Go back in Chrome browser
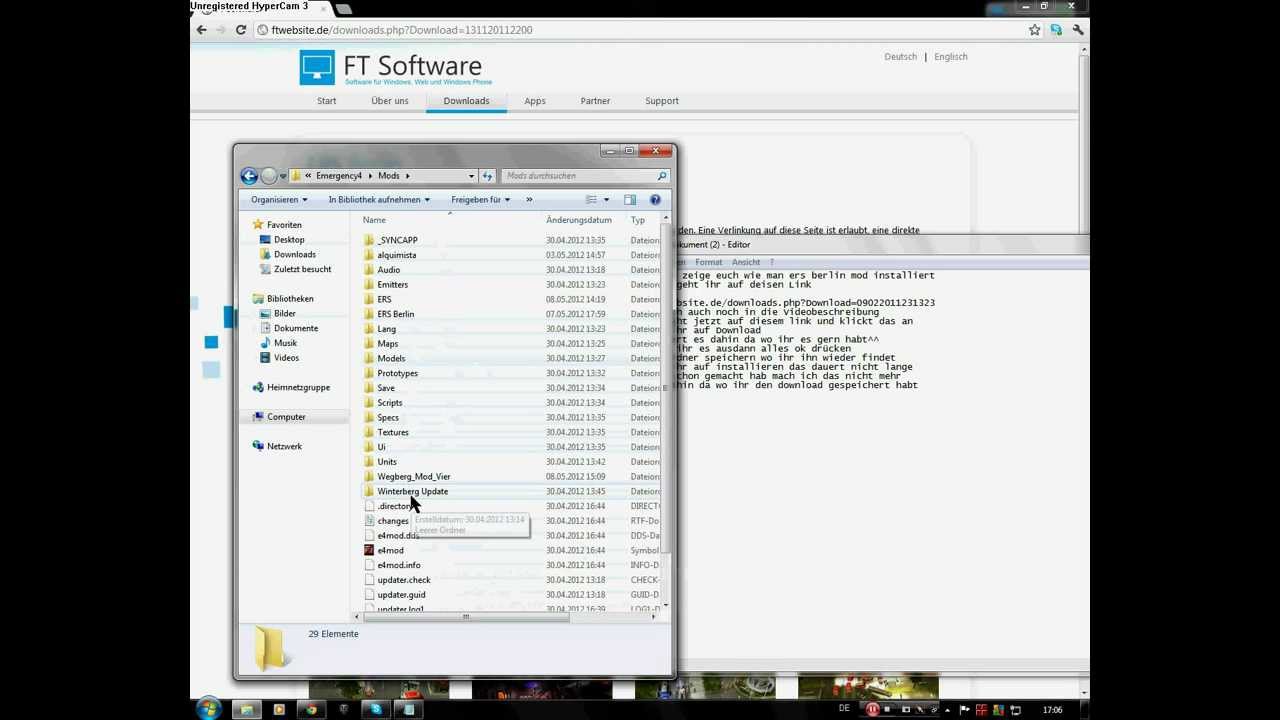 (x=201, y=30)
